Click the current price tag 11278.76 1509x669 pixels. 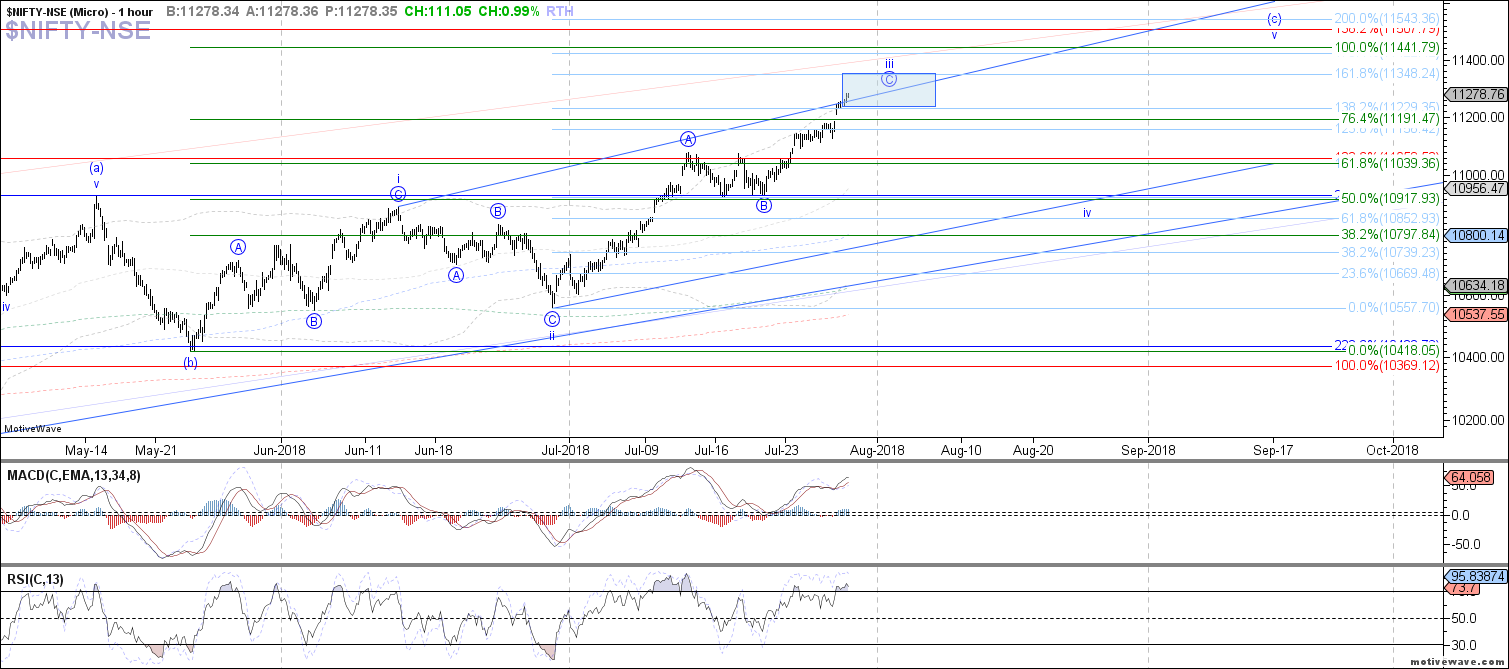pos(1475,95)
